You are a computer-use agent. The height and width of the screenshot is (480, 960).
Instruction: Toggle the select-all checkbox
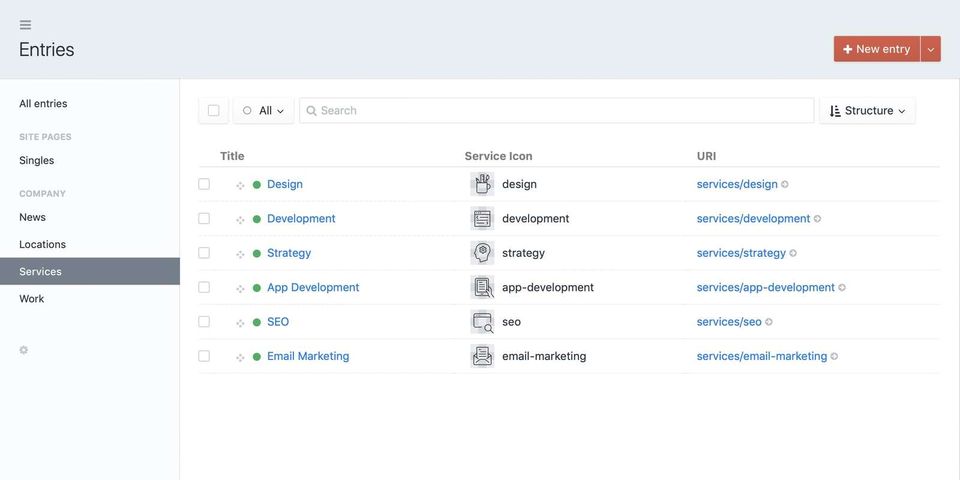pos(213,110)
